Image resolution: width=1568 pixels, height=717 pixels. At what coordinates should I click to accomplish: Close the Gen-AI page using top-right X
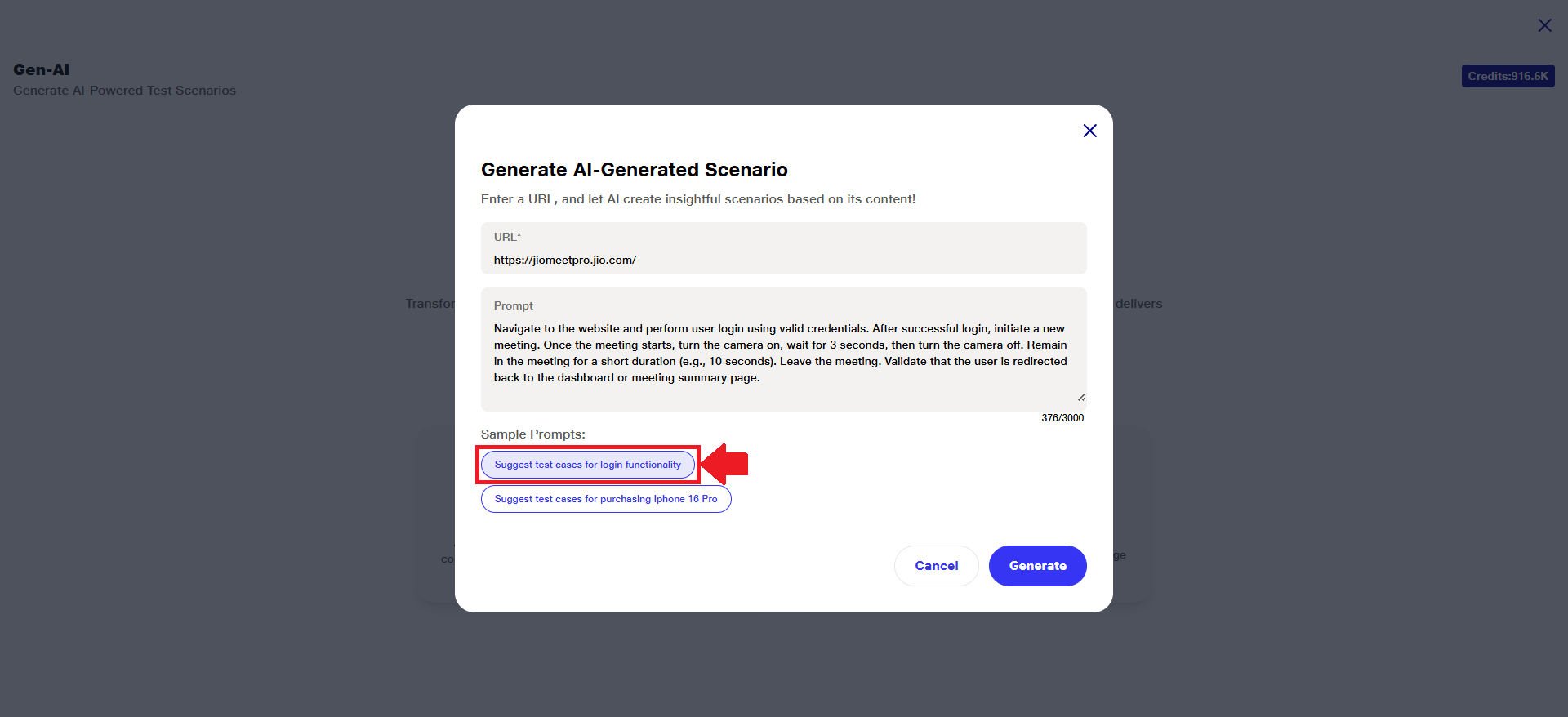point(1544,25)
